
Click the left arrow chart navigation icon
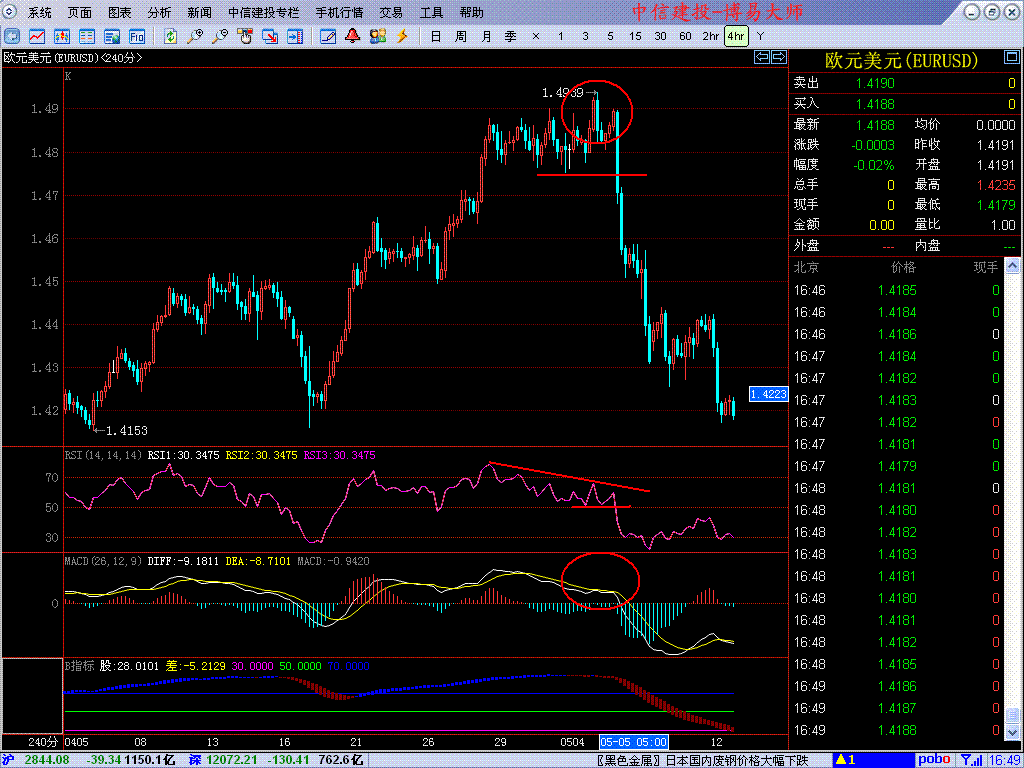[x=761, y=57]
